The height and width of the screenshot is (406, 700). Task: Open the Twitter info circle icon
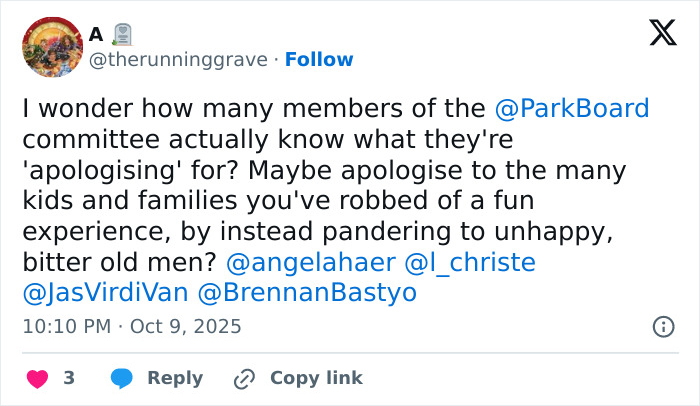[x=663, y=326]
